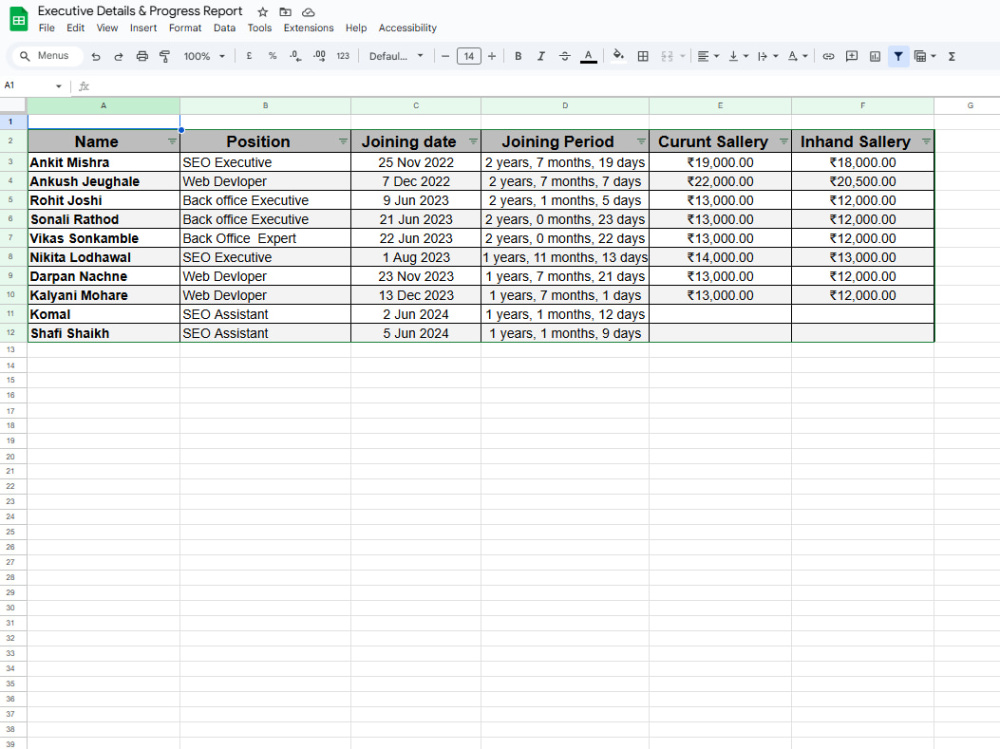Open the 100% zoom dropdown

pos(203,56)
